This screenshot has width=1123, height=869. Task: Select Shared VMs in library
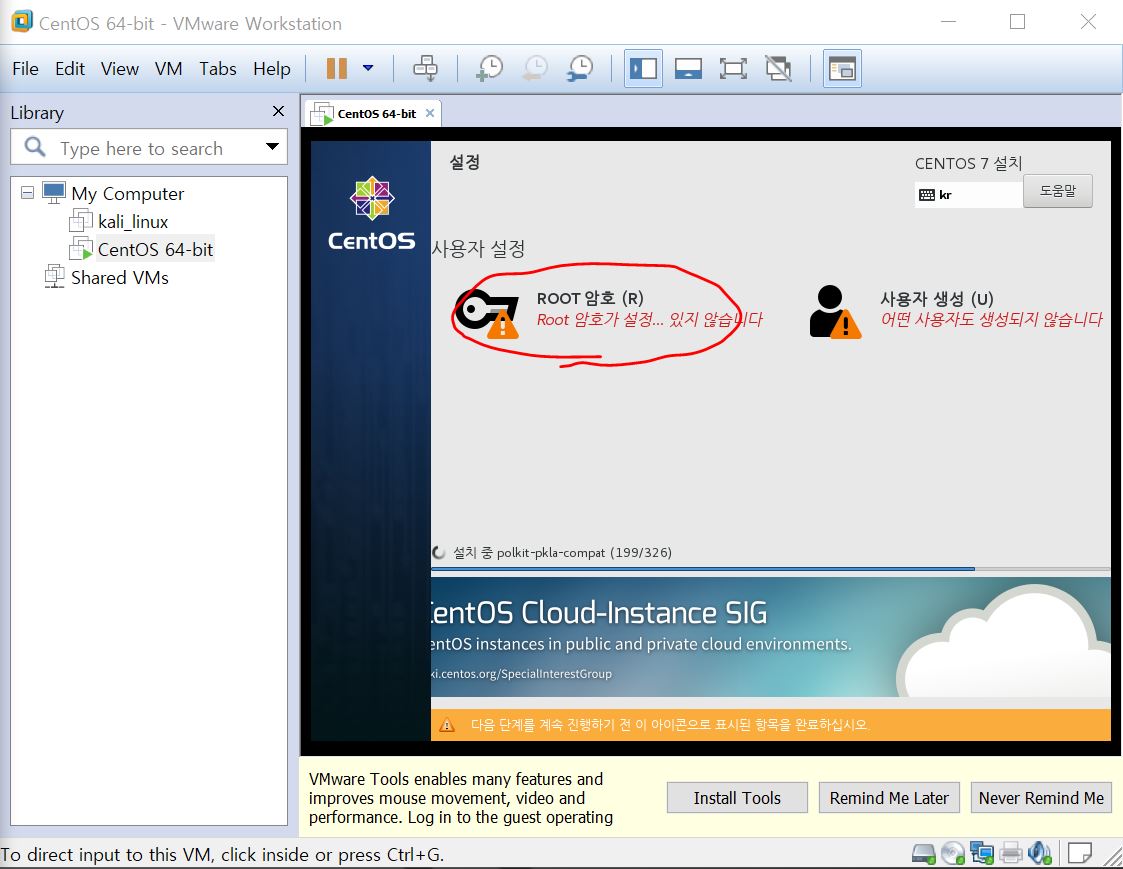(x=120, y=277)
